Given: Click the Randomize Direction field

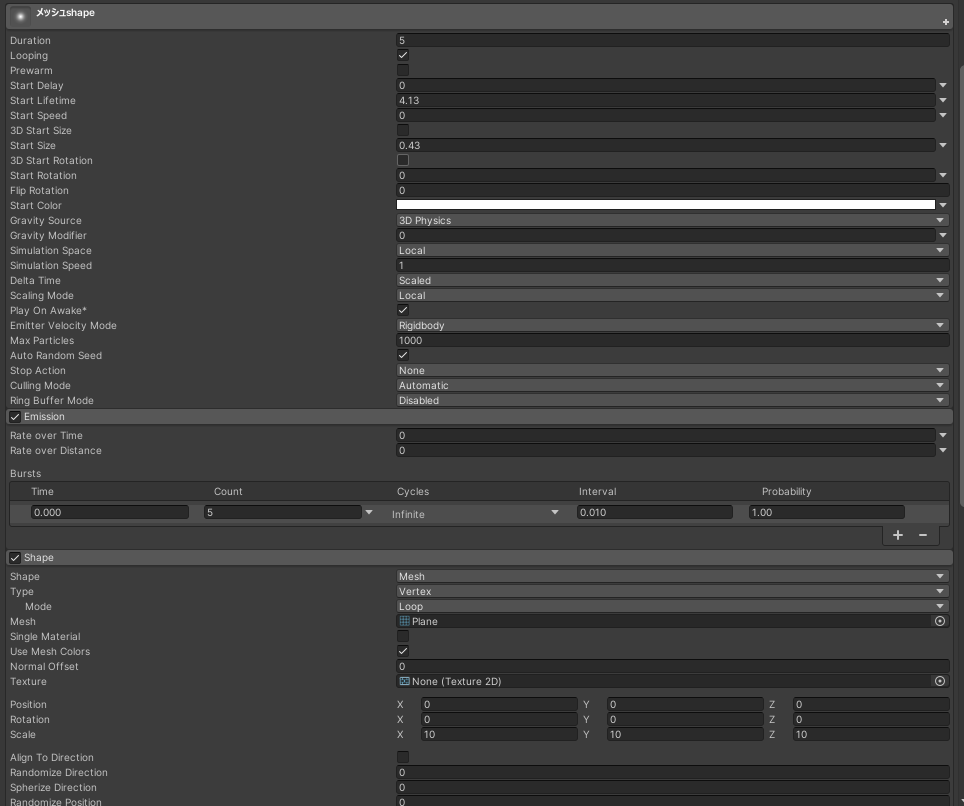Looking at the screenshot, I should click(x=673, y=772).
